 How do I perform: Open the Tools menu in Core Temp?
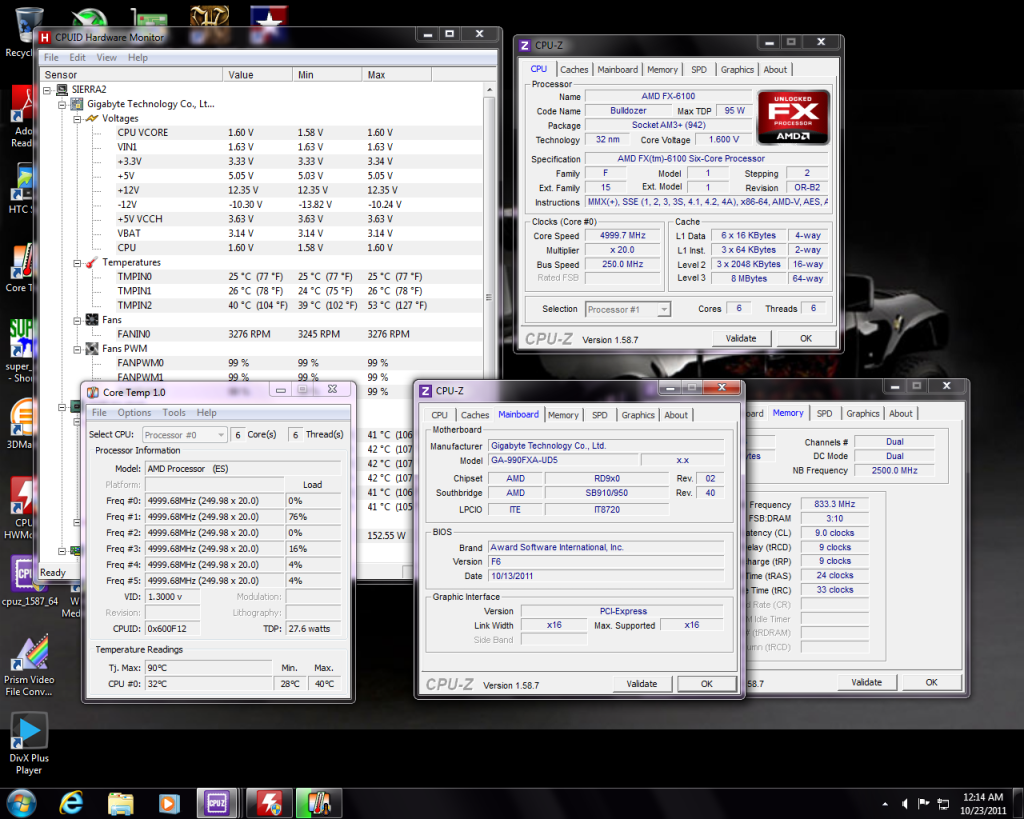coord(174,413)
